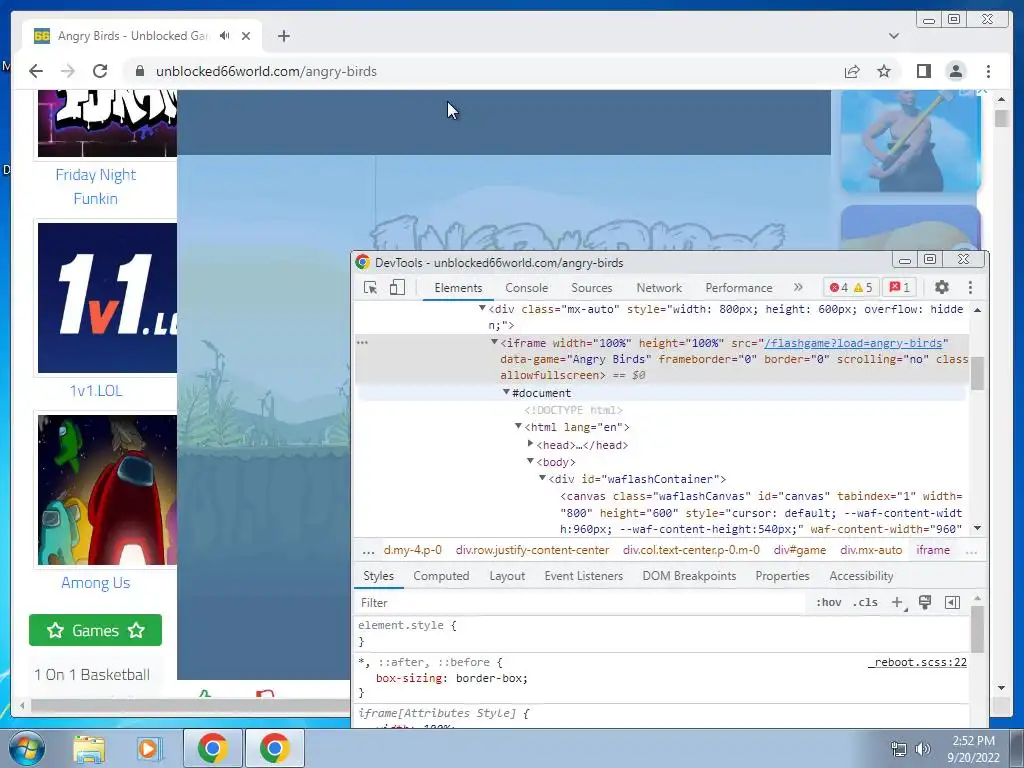Open the Chrome three-dot main menu
Screen dimensions: 1024x768
pos(988,71)
